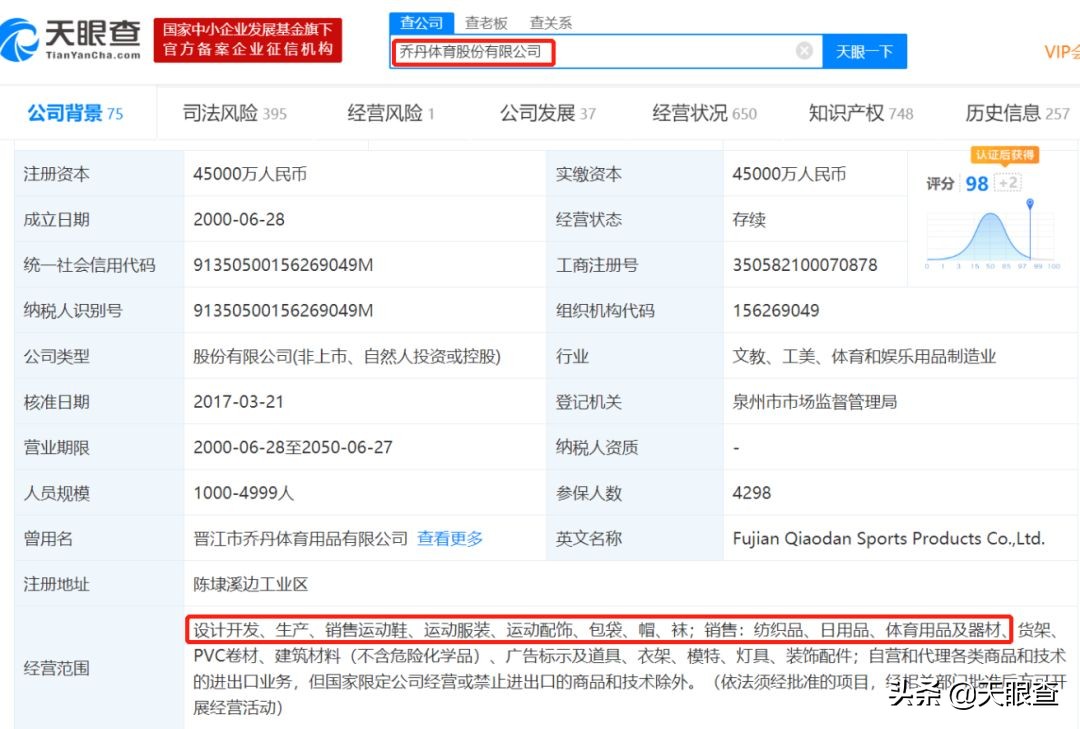Select the credit code 91350500156269049M in 统一社会信用代码 row

[283, 265]
